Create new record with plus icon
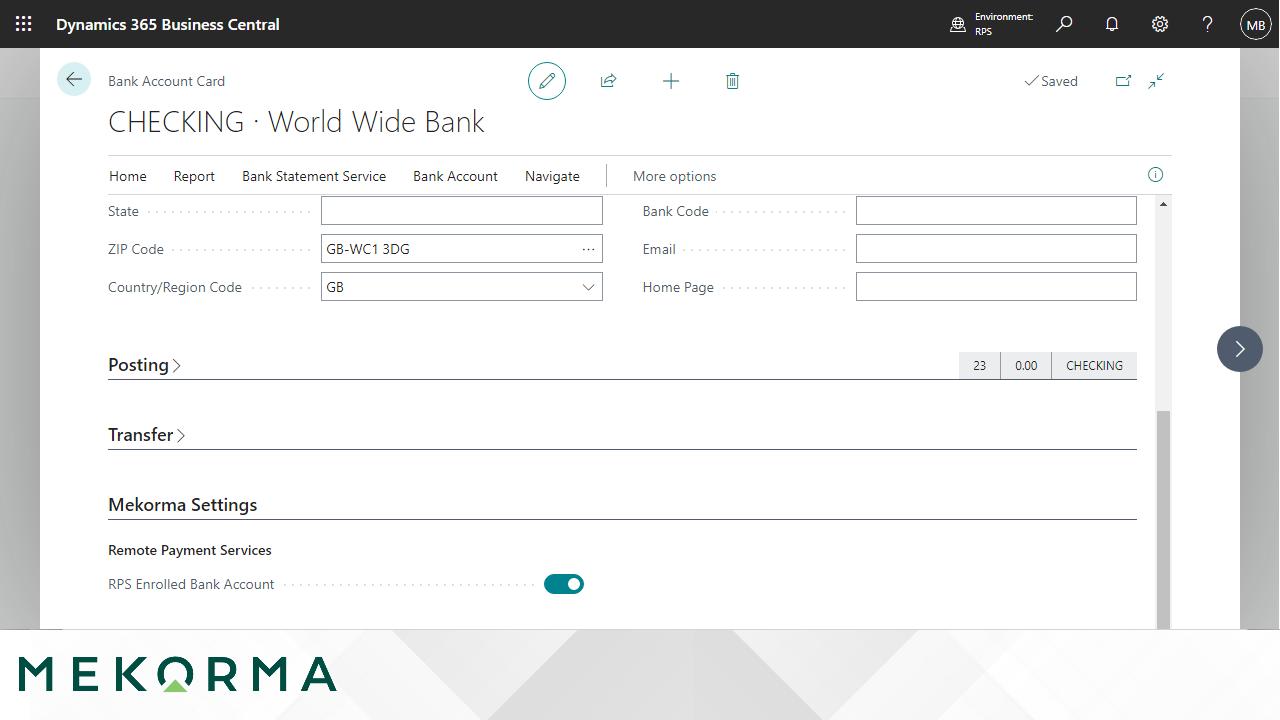Viewport: 1280px width, 720px height. [671, 81]
